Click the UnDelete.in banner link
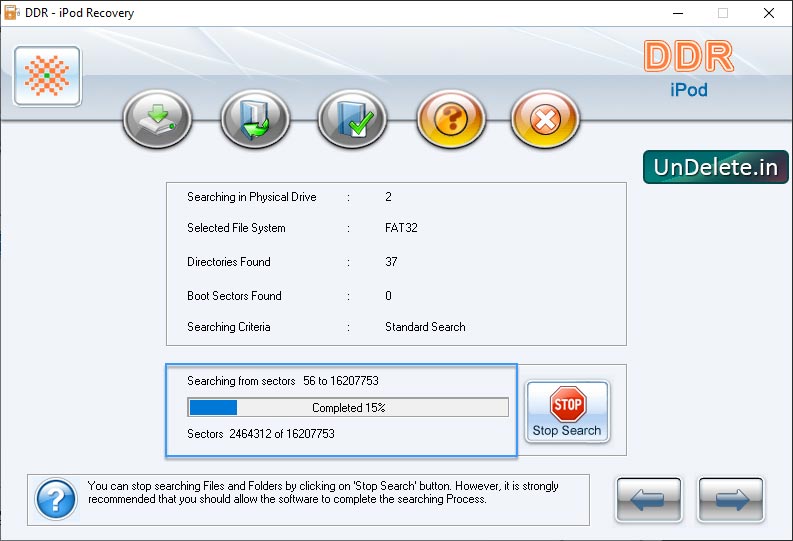The width and height of the screenshot is (793, 541). click(716, 167)
